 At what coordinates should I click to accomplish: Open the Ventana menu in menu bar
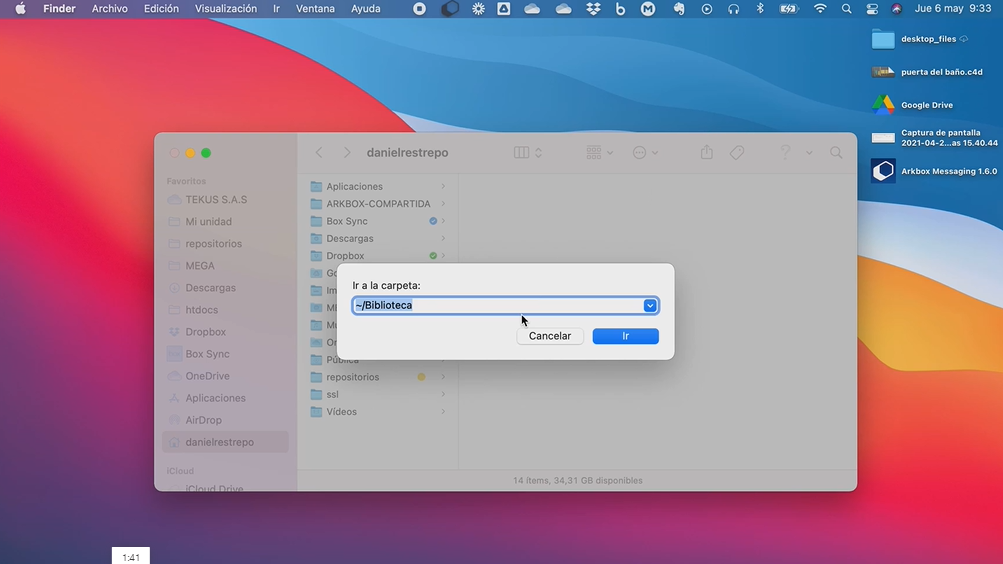315,9
